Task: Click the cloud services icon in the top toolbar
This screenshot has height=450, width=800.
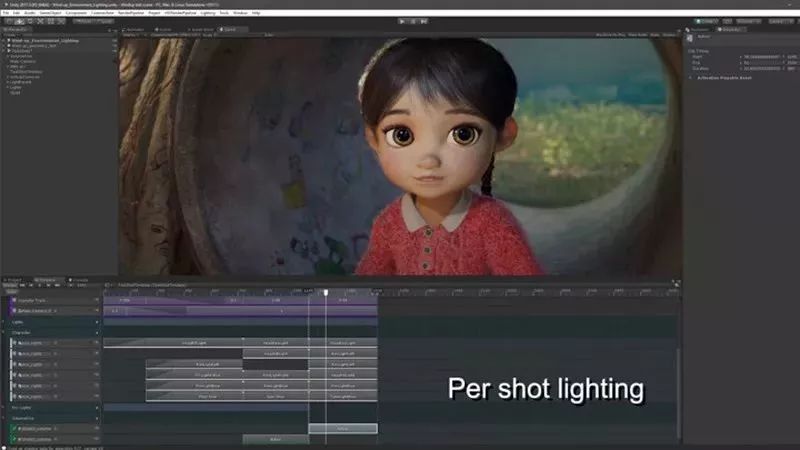Action: pyautogui.click(x=727, y=21)
